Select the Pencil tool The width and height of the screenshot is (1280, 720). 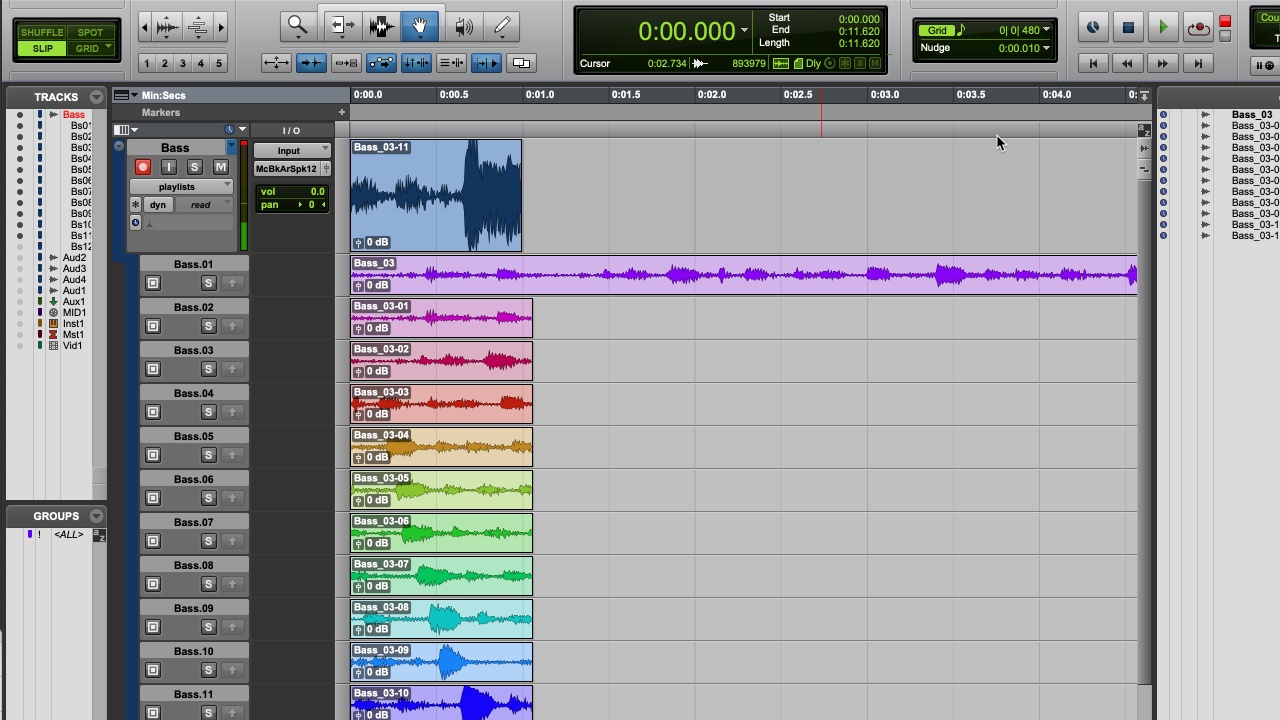(x=501, y=26)
